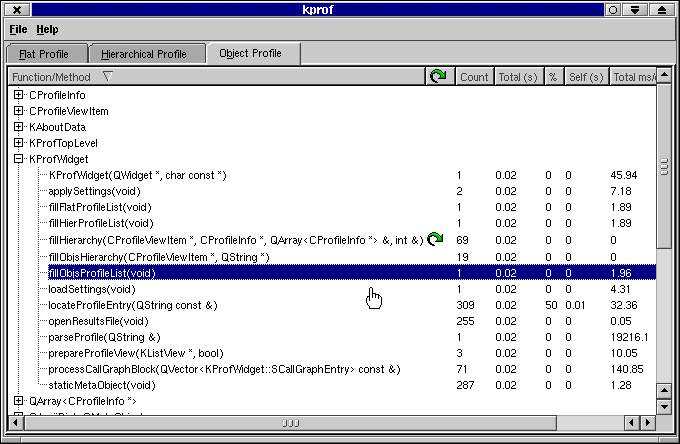Switch to the Flat Profile tab
Image resolution: width=680 pixels, height=444 pixels.
click(46, 54)
